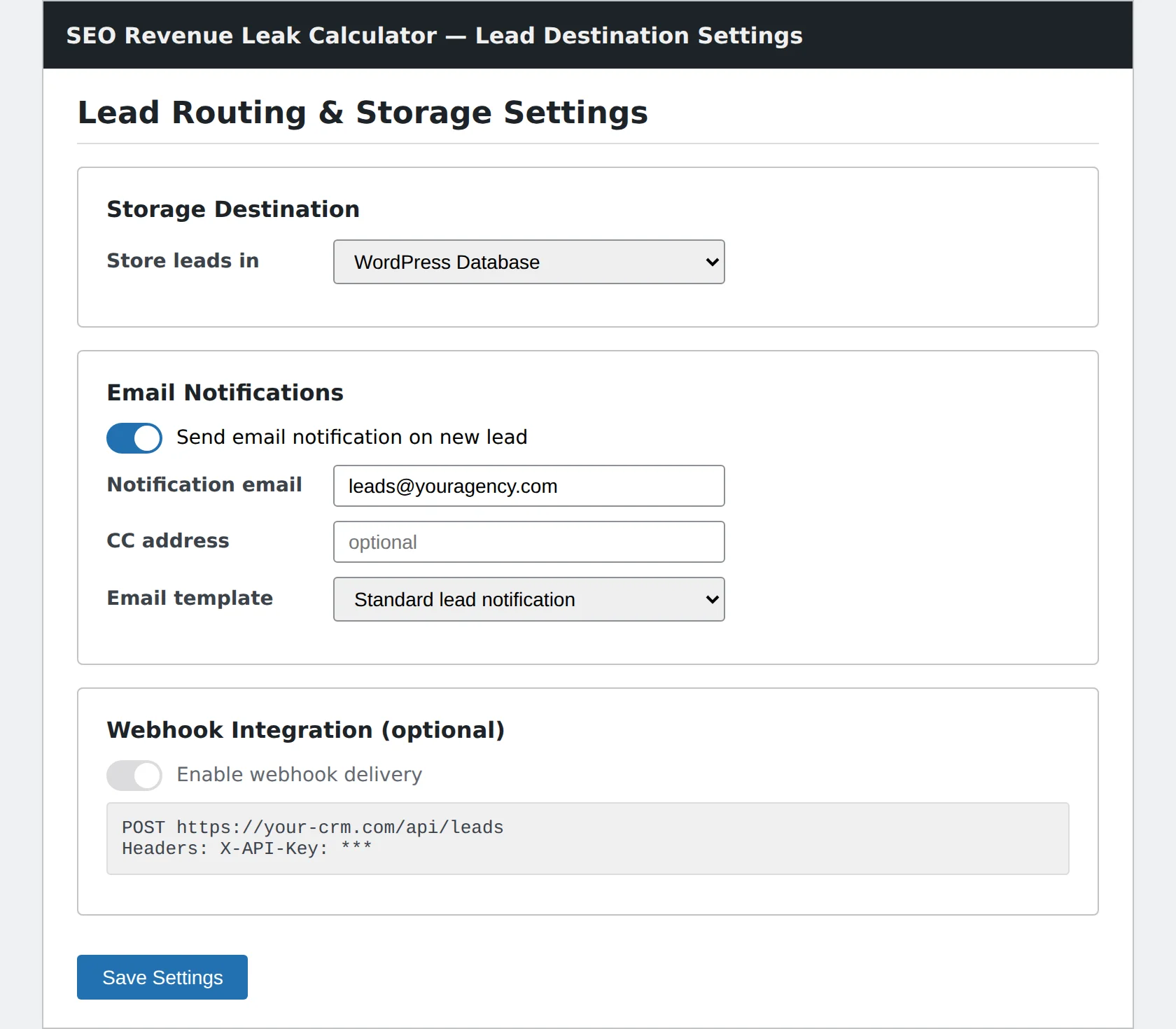
Task: Click the Email template label
Action: tap(190, 598)
